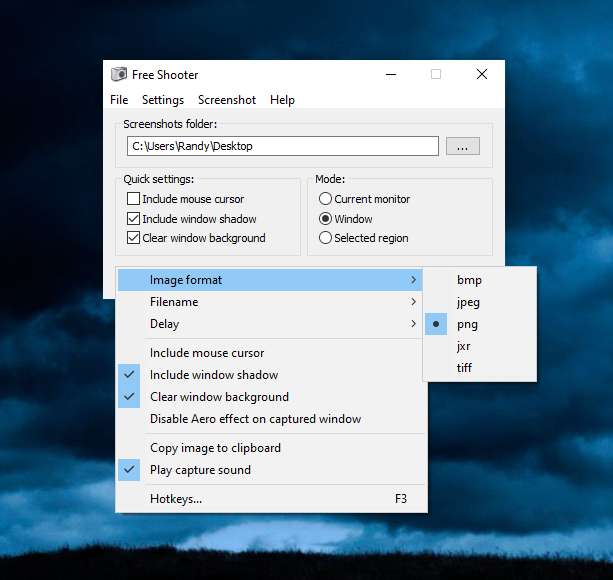Select jpeg image format
The height and width of the screenshot is (580, 613).
point(480,302)
